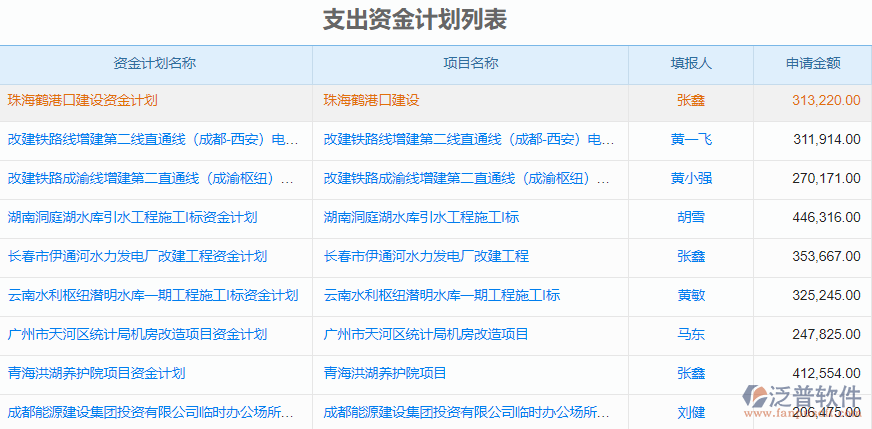Screen dimensions: 872x429
Task: Select reporter 马东
Action: pyautogui.click(x=690, y=334)
